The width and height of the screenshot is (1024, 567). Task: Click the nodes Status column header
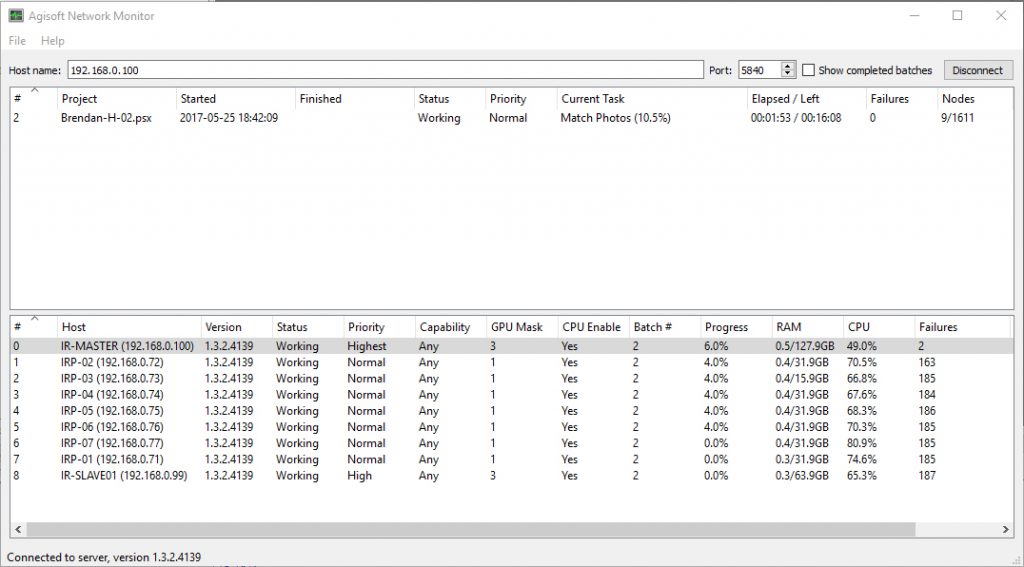308,327
